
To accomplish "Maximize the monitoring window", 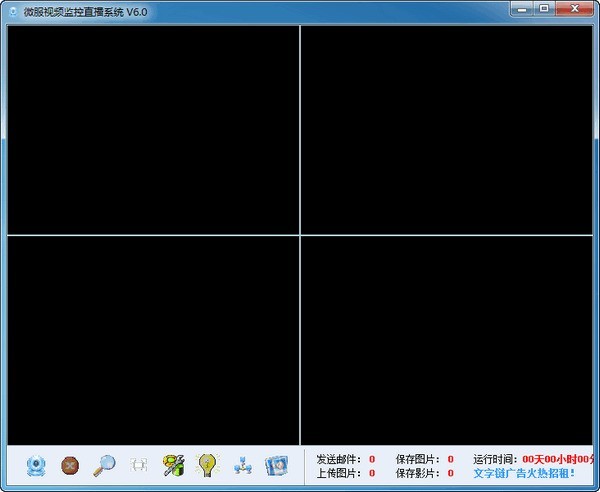I will click(x=545, y=8).
